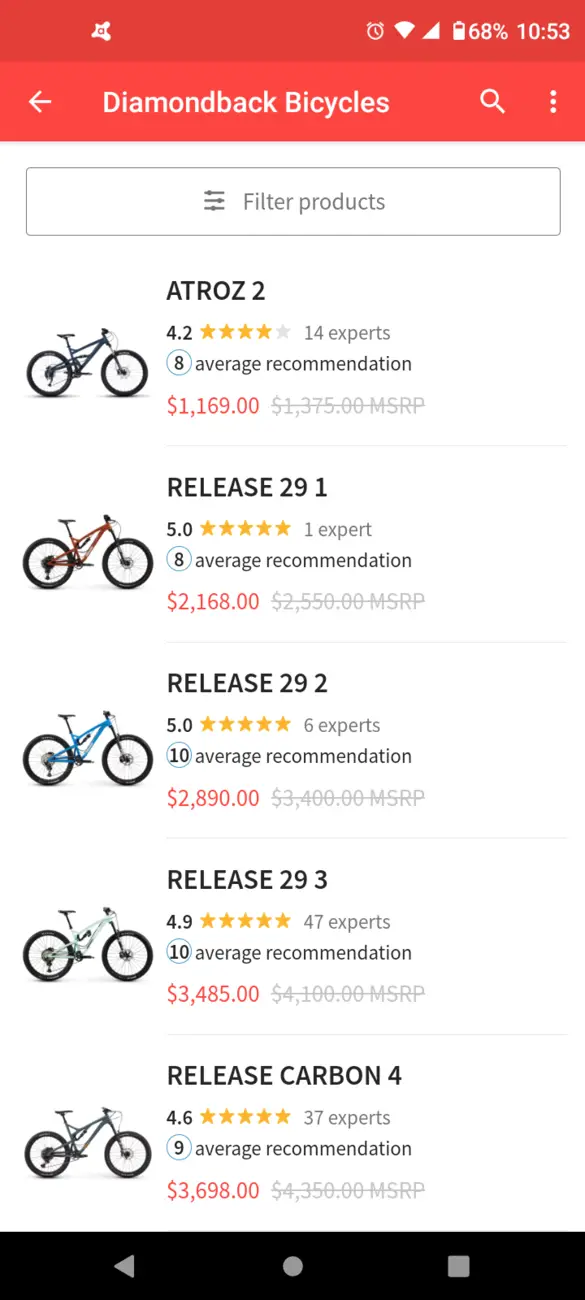Select the ATROZ 2 star rating

point(245,332)
